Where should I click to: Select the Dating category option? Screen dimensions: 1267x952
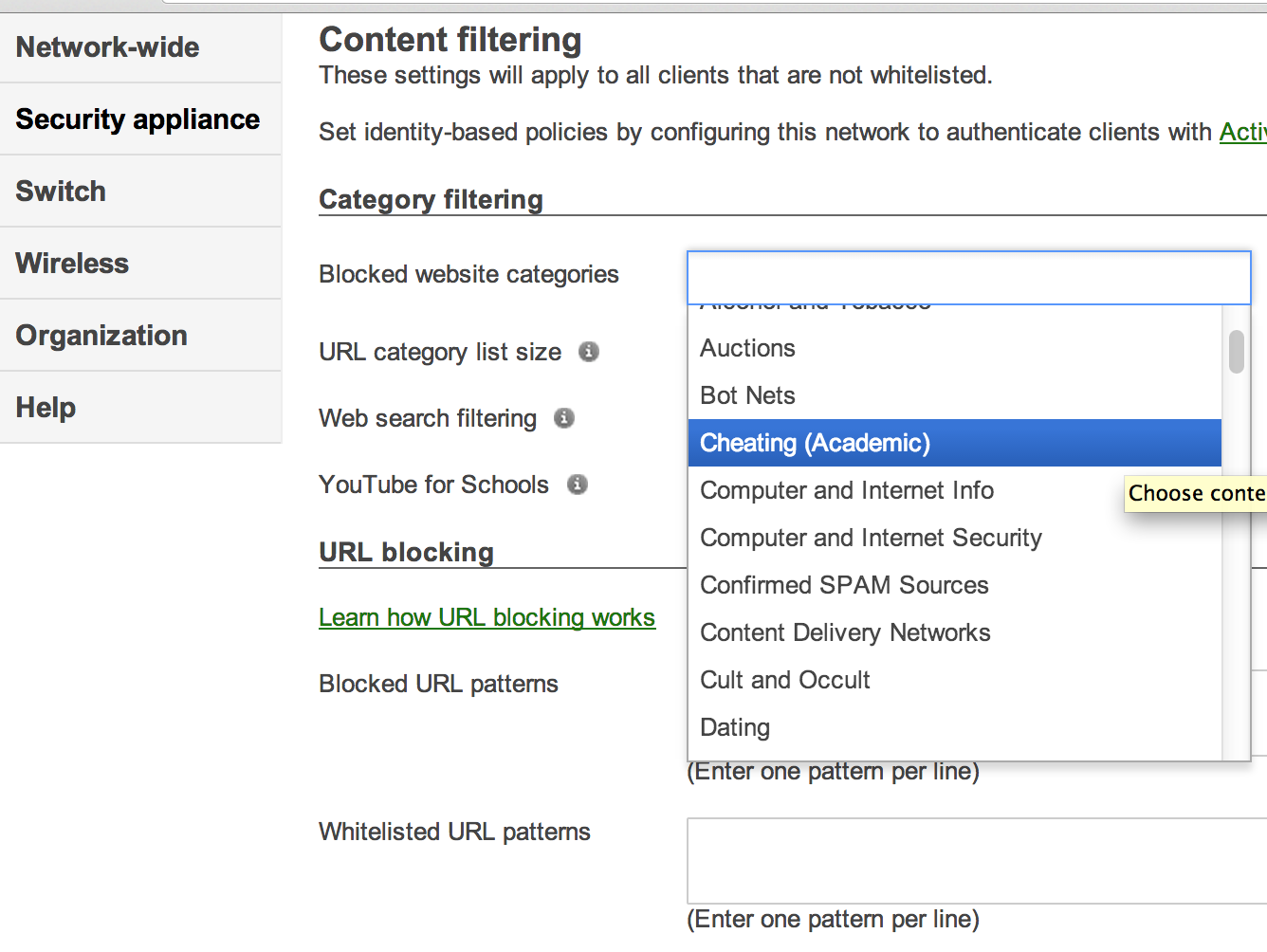coord(735,727)
